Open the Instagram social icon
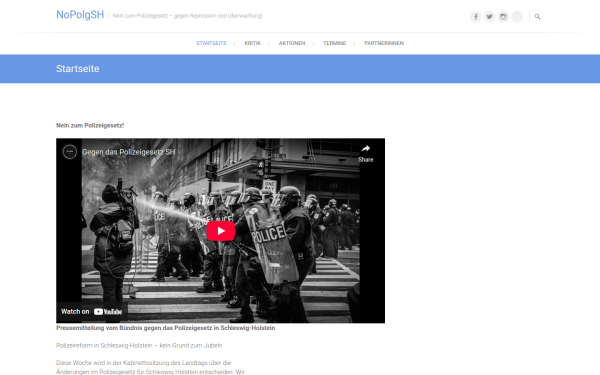This screenshot has height=375, width=600. pyautogui.click(x=503, y=16)
